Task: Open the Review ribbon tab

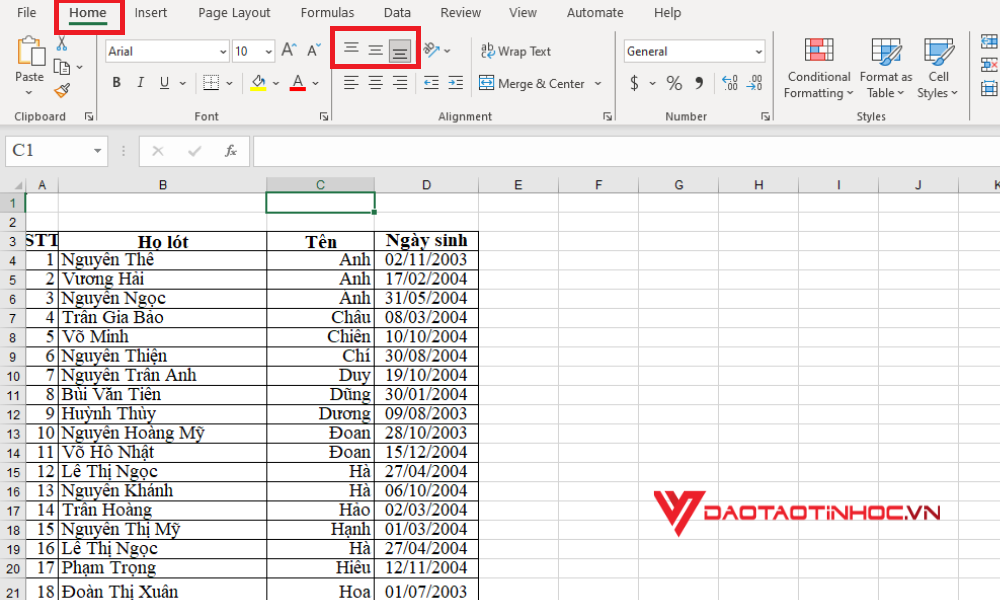Action: point(460,12)
